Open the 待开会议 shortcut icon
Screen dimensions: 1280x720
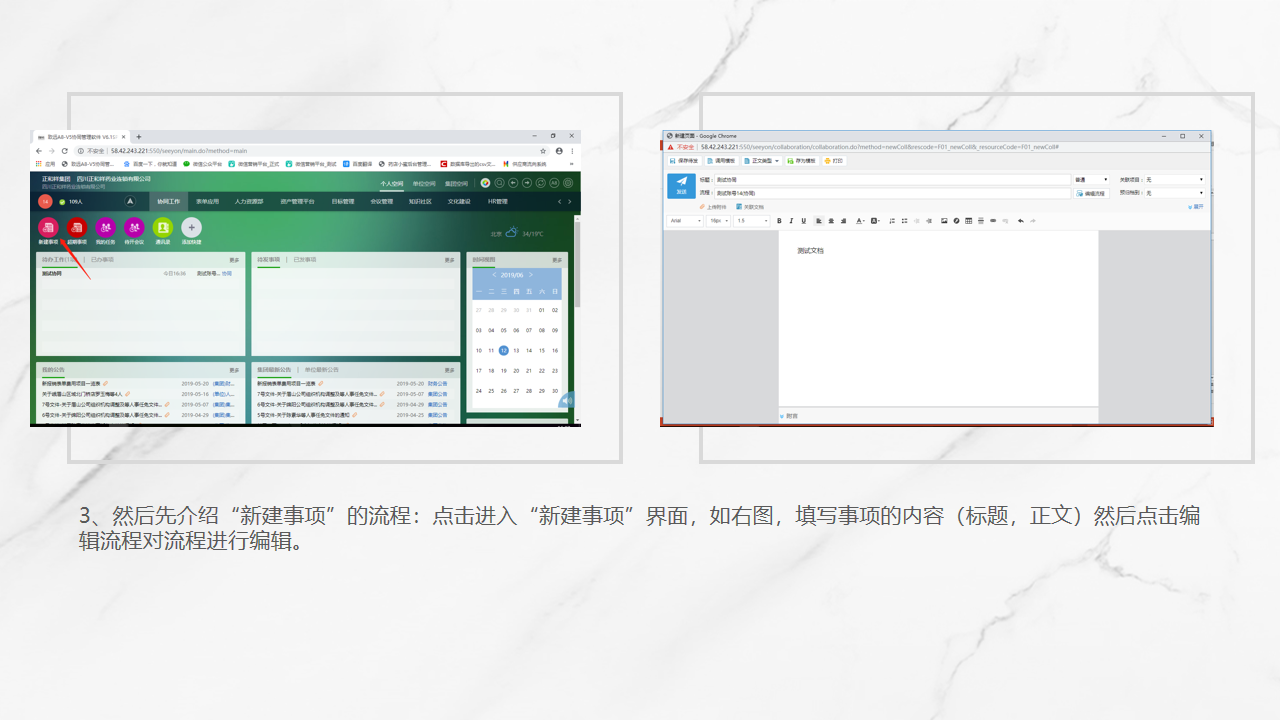pyautogui.click(x=134, y=229)
